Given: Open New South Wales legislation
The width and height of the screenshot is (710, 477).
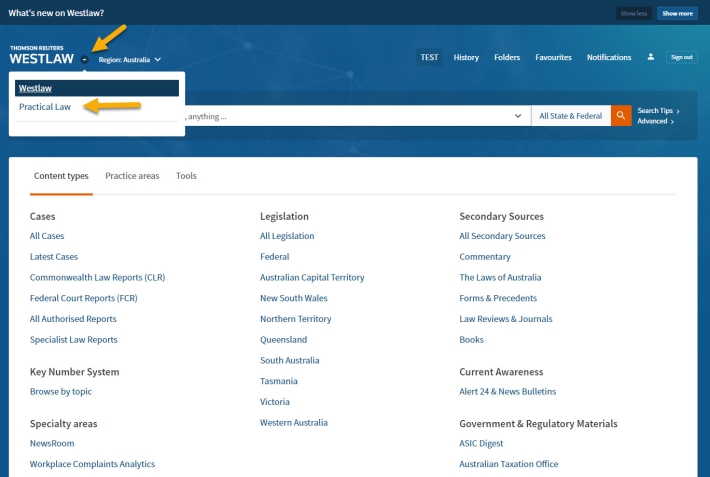Looking at the screenshot, I should [x=293, y=299].
